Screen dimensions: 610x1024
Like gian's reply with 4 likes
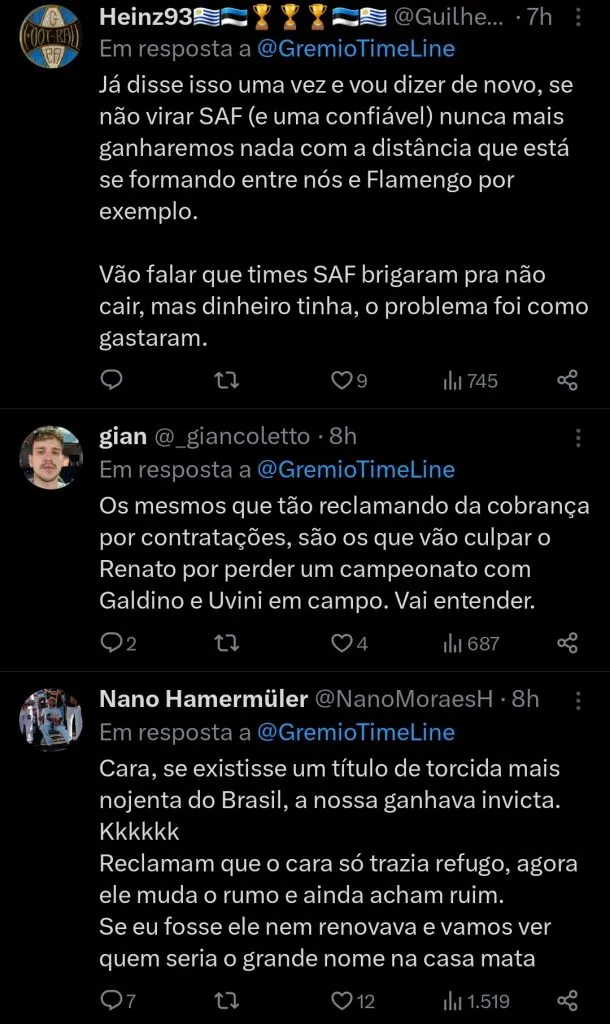click(344, 644)
